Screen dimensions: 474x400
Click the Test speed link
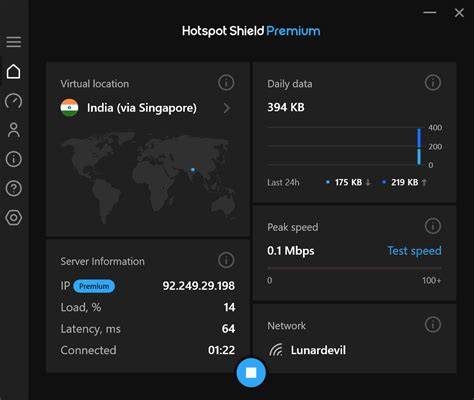click(414, 251)
